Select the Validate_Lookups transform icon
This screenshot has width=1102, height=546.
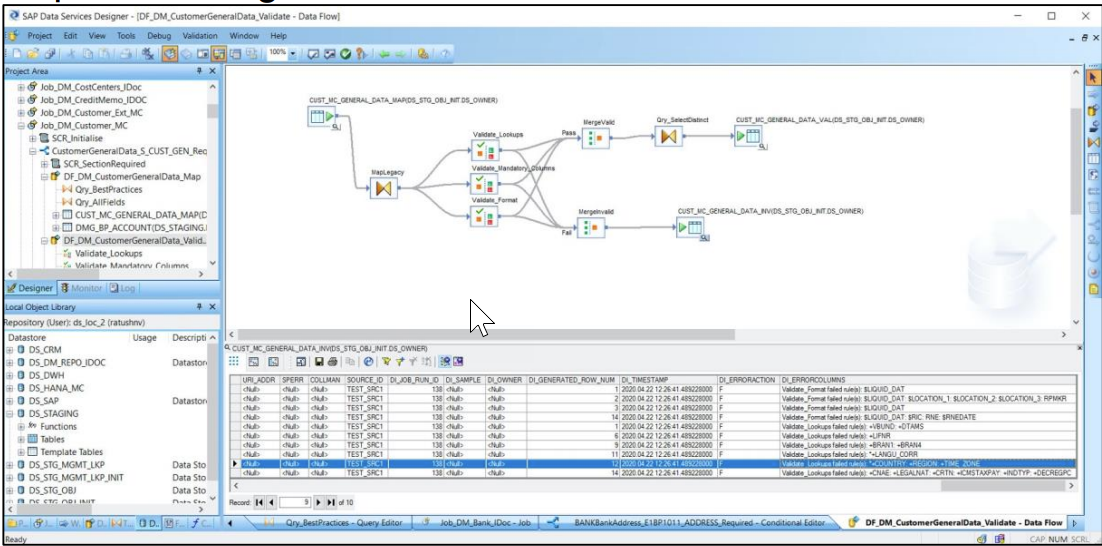click(x=485, y=150)
